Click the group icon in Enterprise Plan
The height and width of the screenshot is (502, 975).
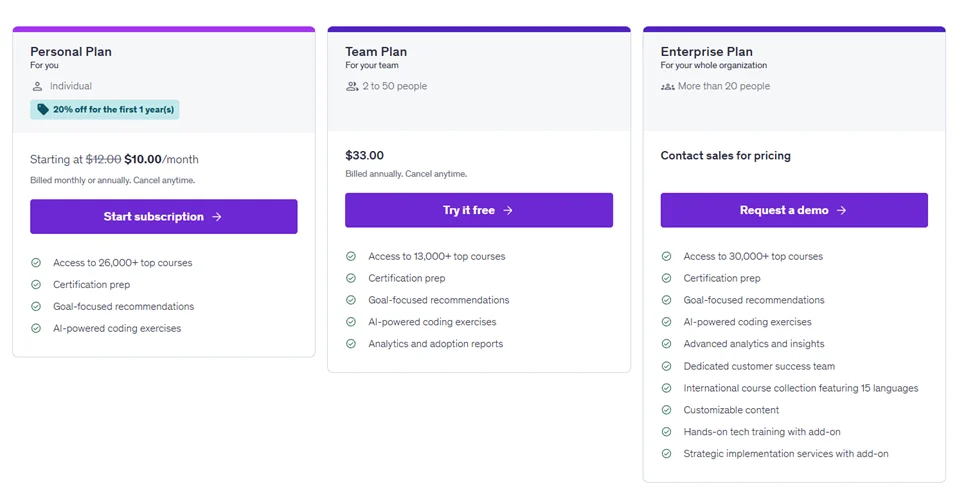667,87
